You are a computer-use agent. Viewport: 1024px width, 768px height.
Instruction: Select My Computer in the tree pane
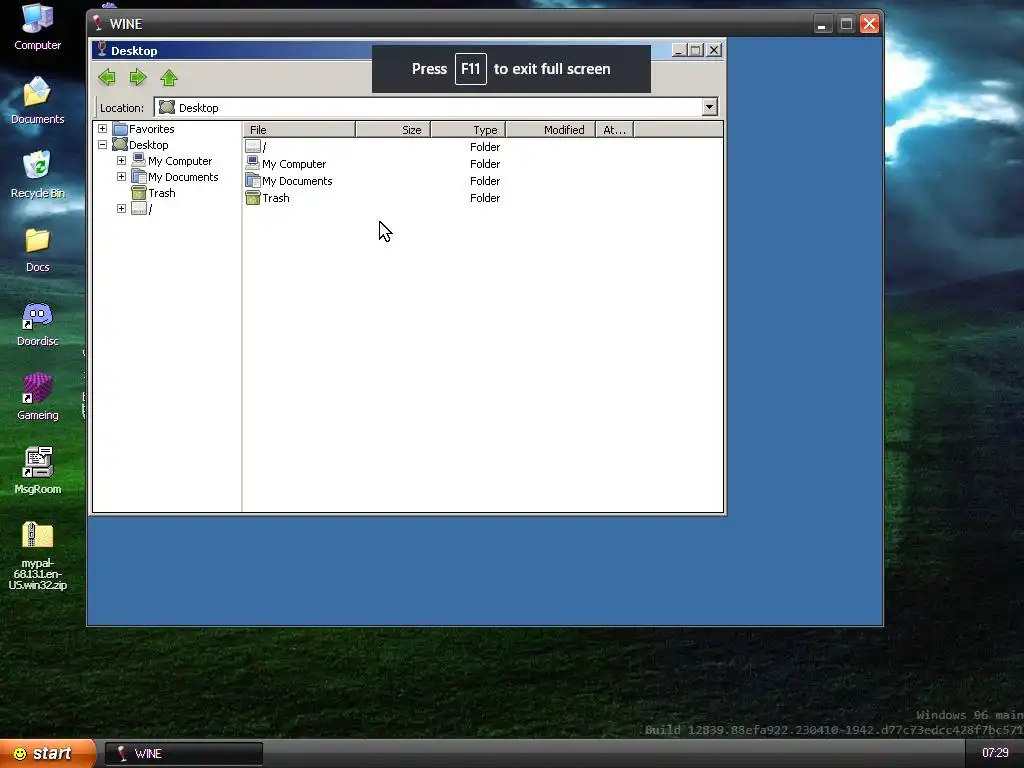[x=172, y=161]
